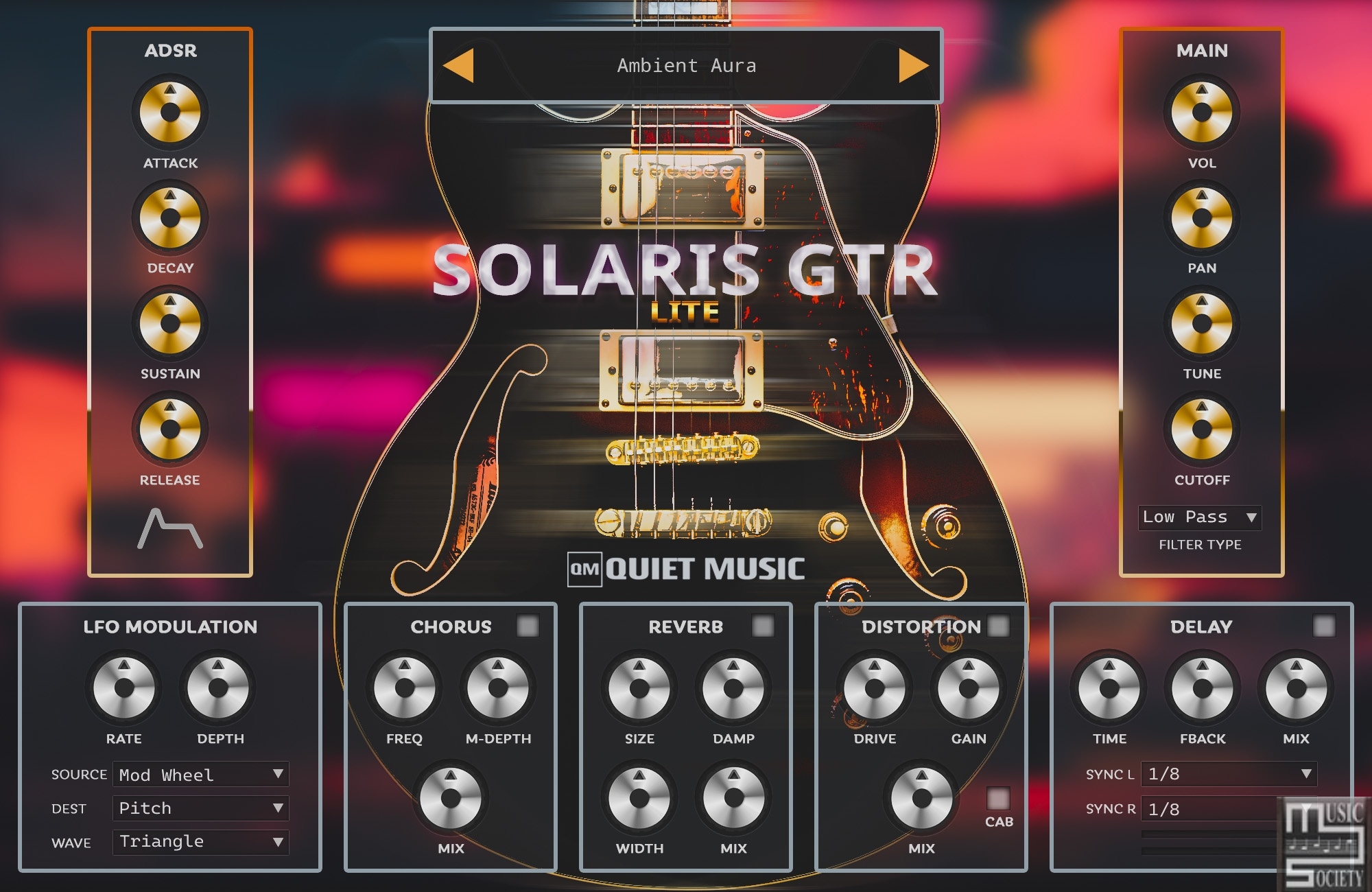This screenshot has height=892, width=1372.
Task: Click the Pitch dropdown arrow
Action: click(x=278, y=808)
